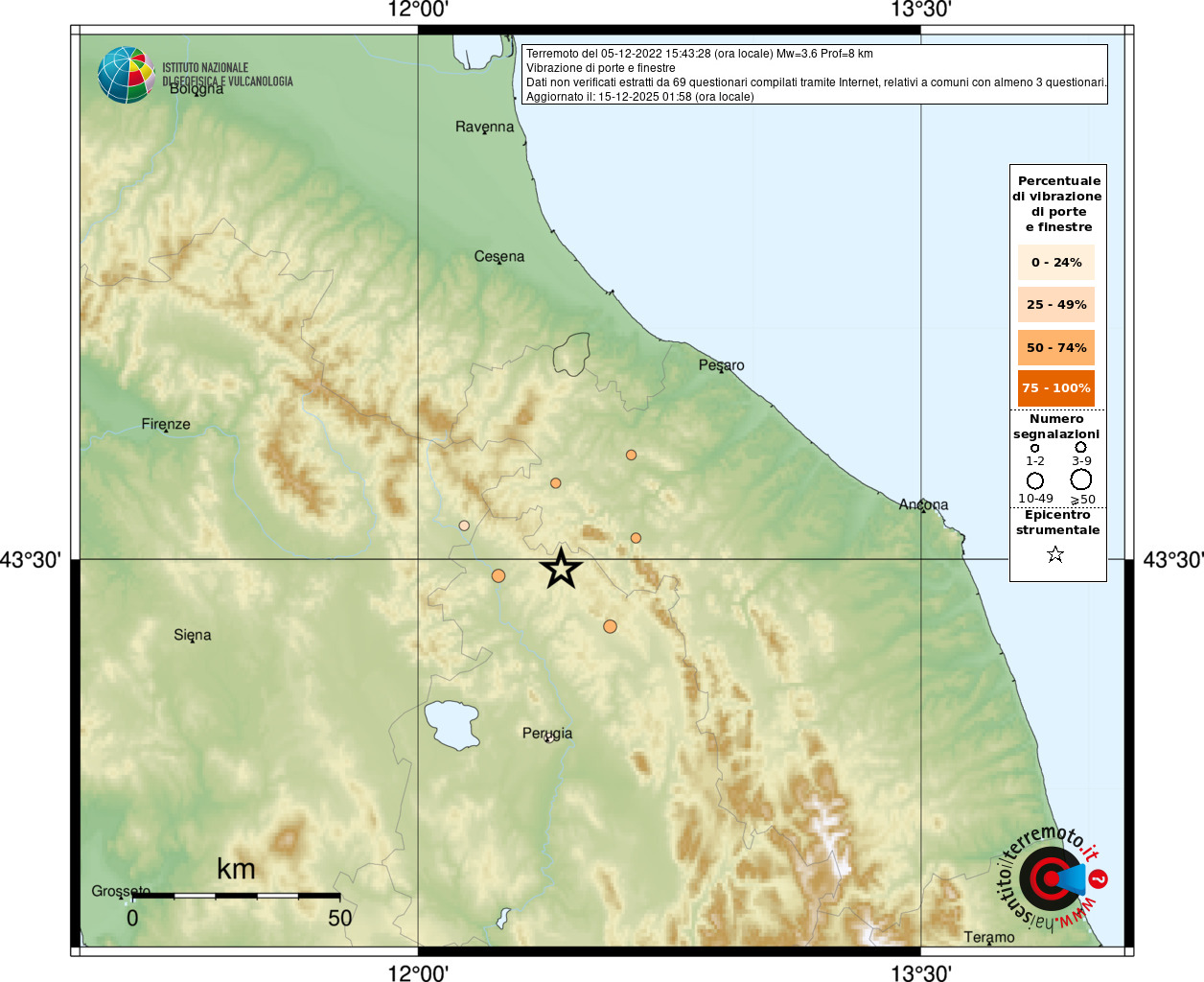Screen dimensions: 1204x982
Task: Click the 1-2 reports legend circle
Action: pyautogui.click(x=1034, y=448)
